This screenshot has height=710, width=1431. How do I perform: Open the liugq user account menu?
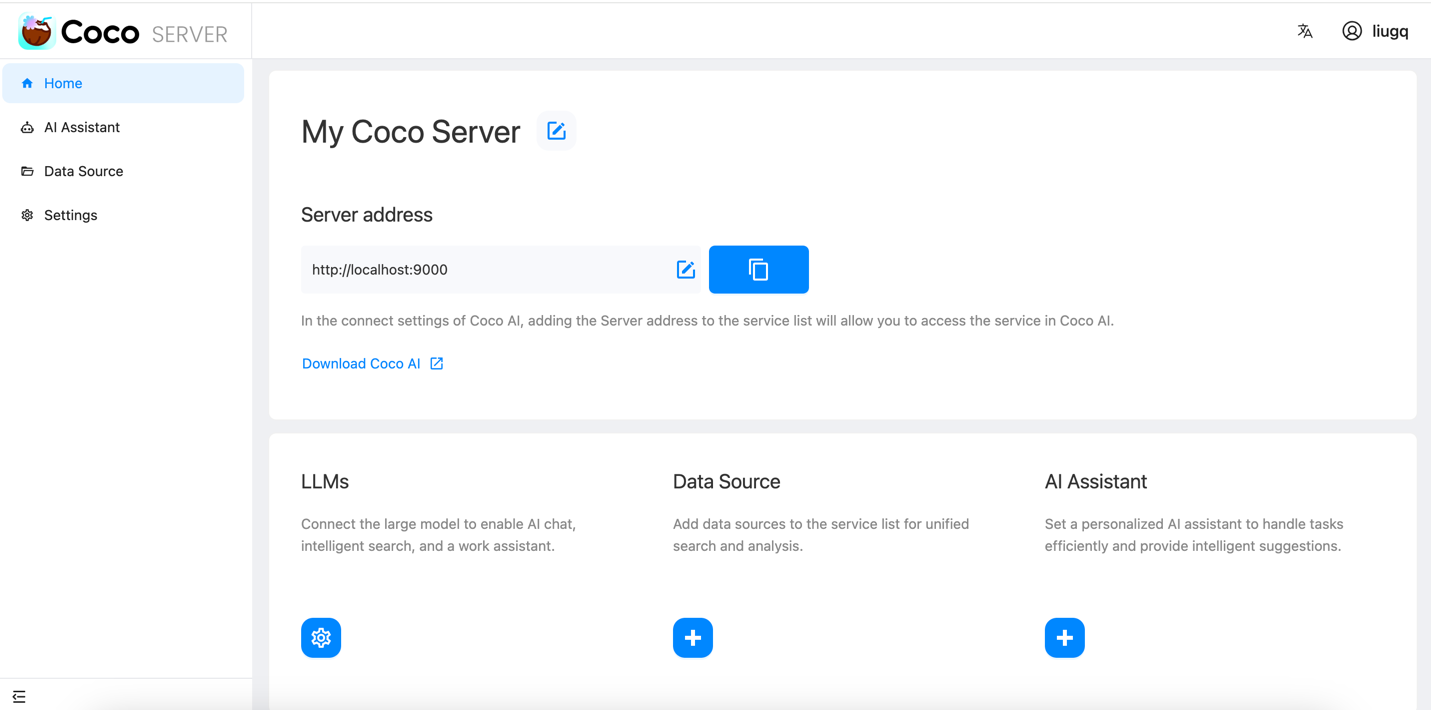(x=1390, y=31)
